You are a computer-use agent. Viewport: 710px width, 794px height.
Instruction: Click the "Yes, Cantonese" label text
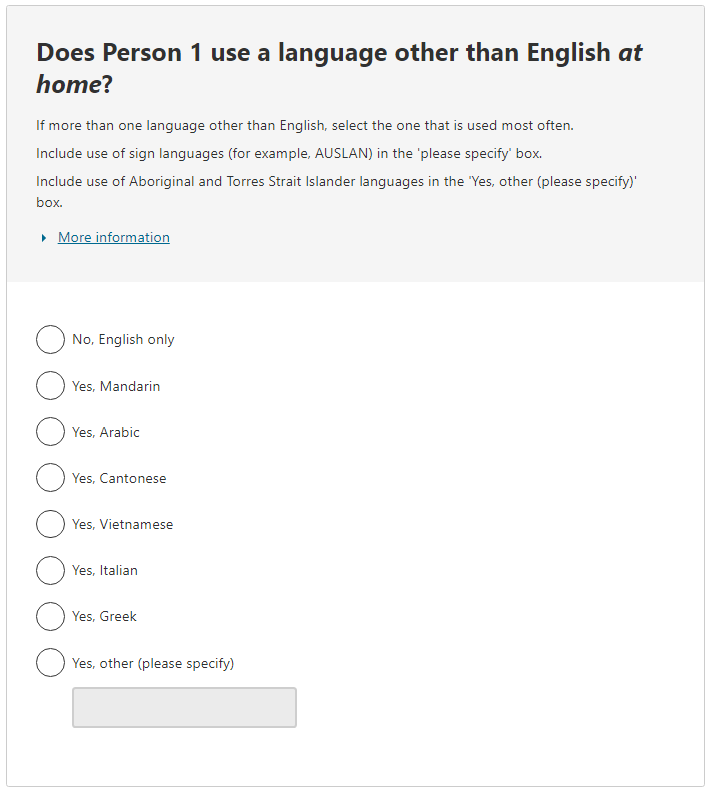[119, 478]
